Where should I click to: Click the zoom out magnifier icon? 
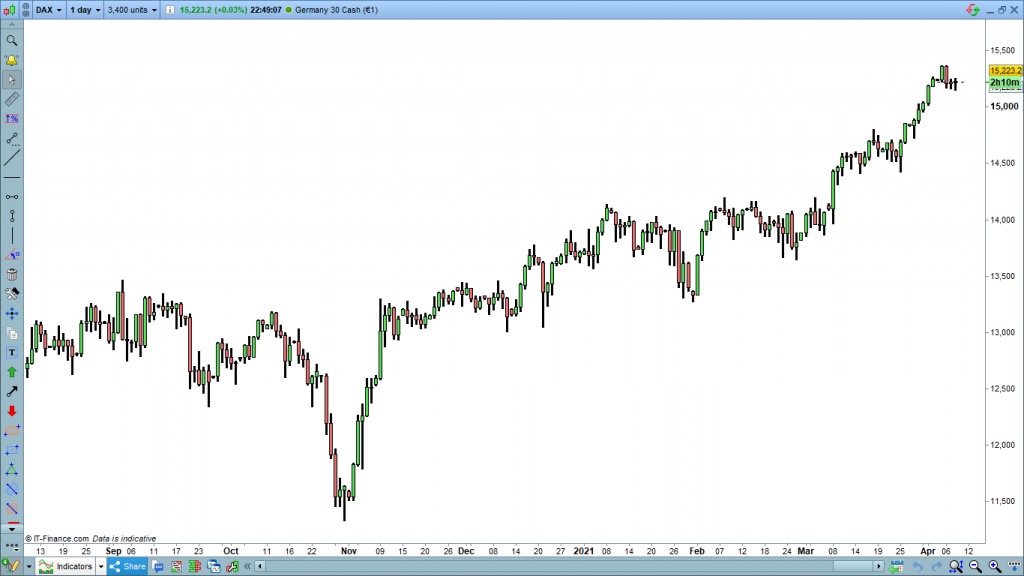[x=975, y=567]
